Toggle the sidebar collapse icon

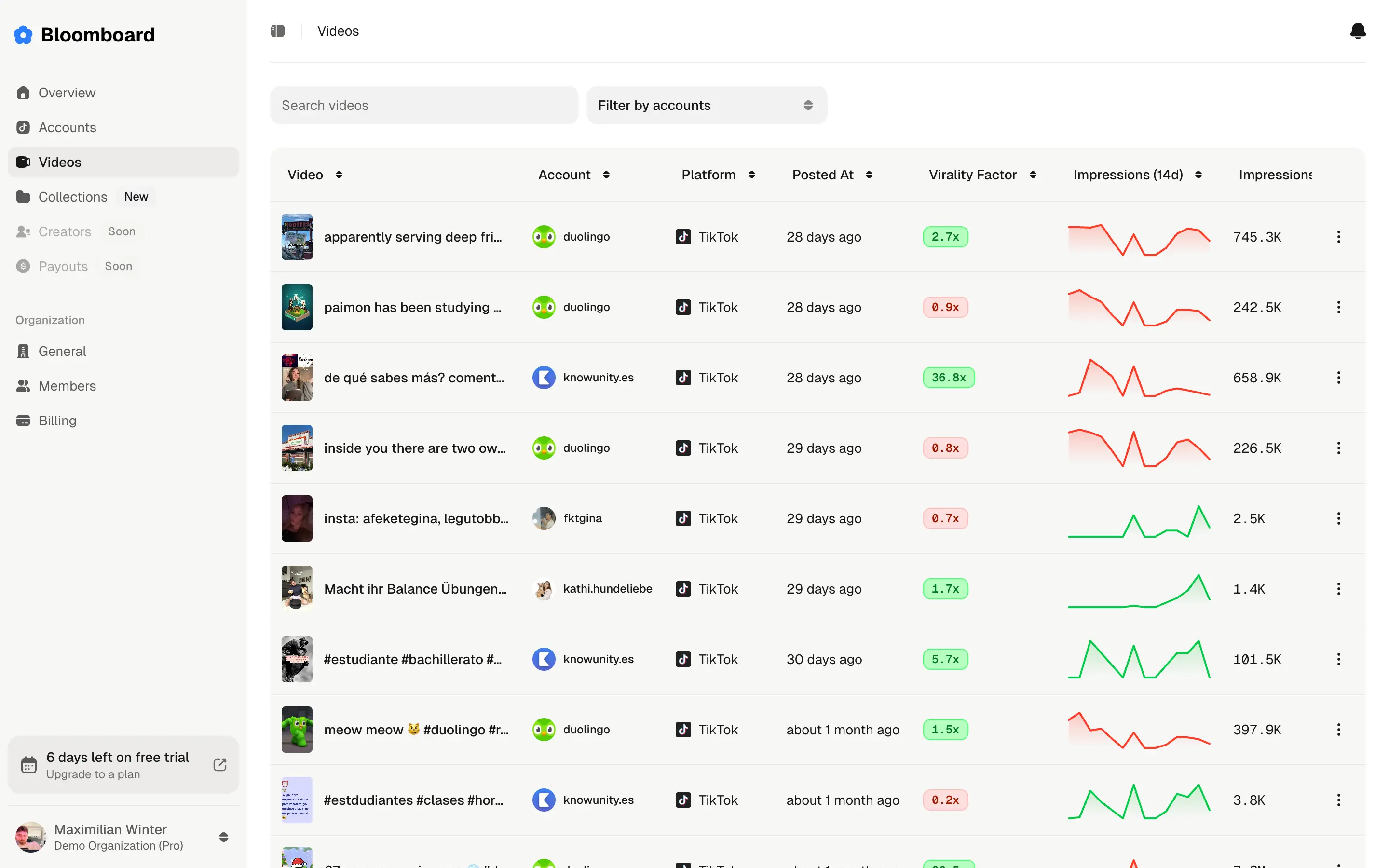tap(278, 31)
